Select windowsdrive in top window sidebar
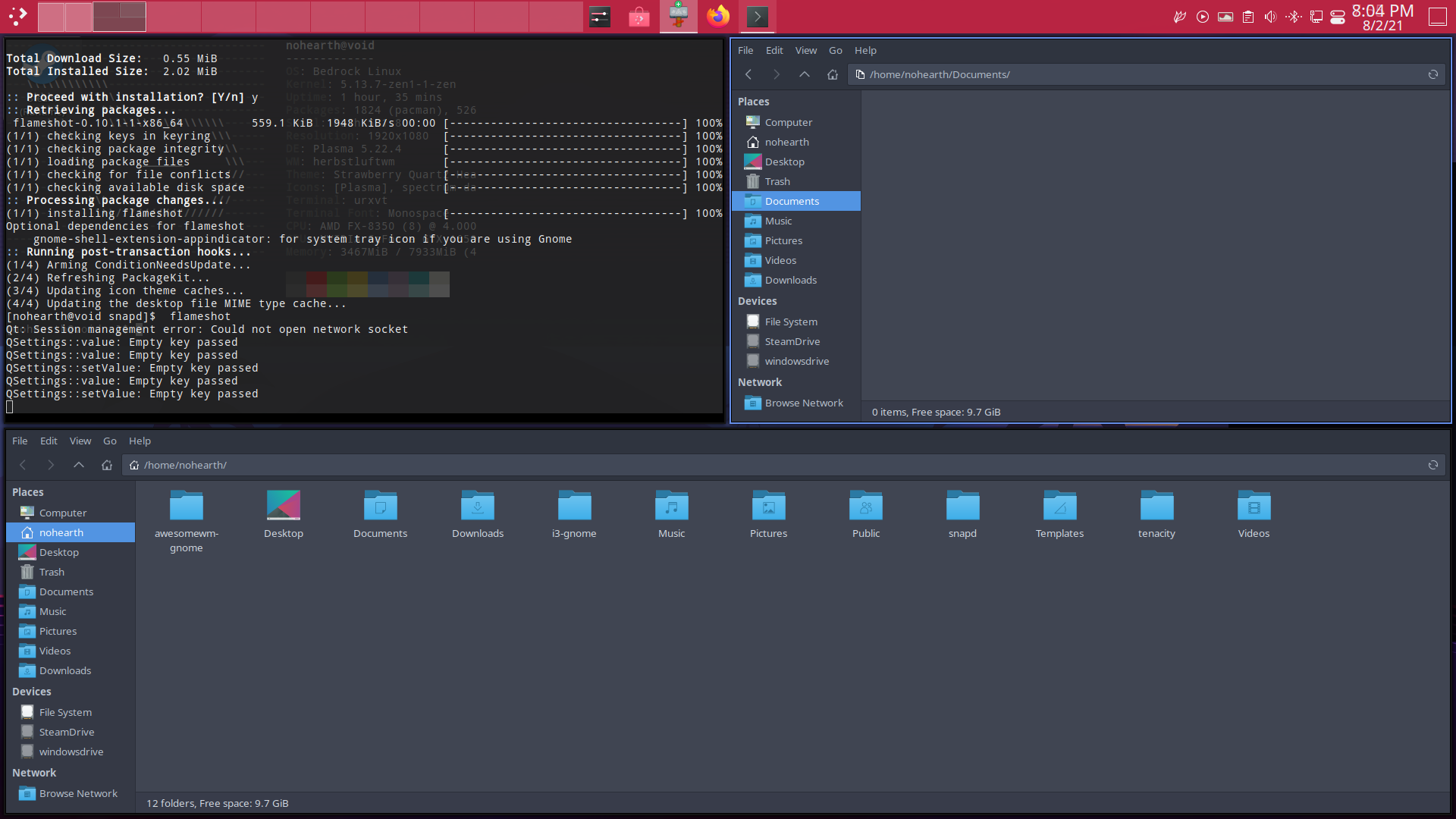 pyautogui.click(x=795, y=361)
